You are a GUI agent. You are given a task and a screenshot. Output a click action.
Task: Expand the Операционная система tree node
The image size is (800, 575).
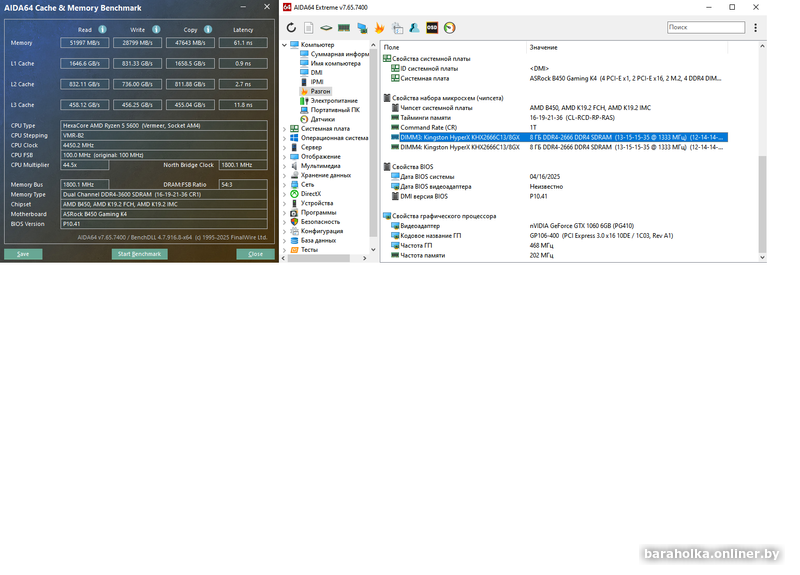(285, 138)
